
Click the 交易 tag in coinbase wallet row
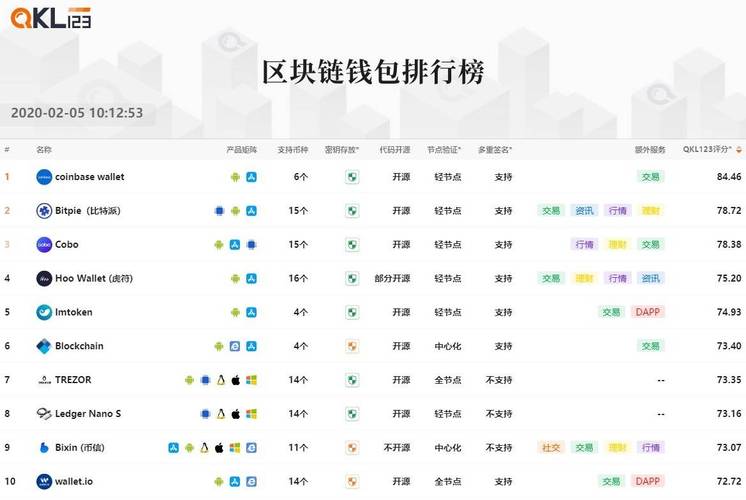(650, 177)
